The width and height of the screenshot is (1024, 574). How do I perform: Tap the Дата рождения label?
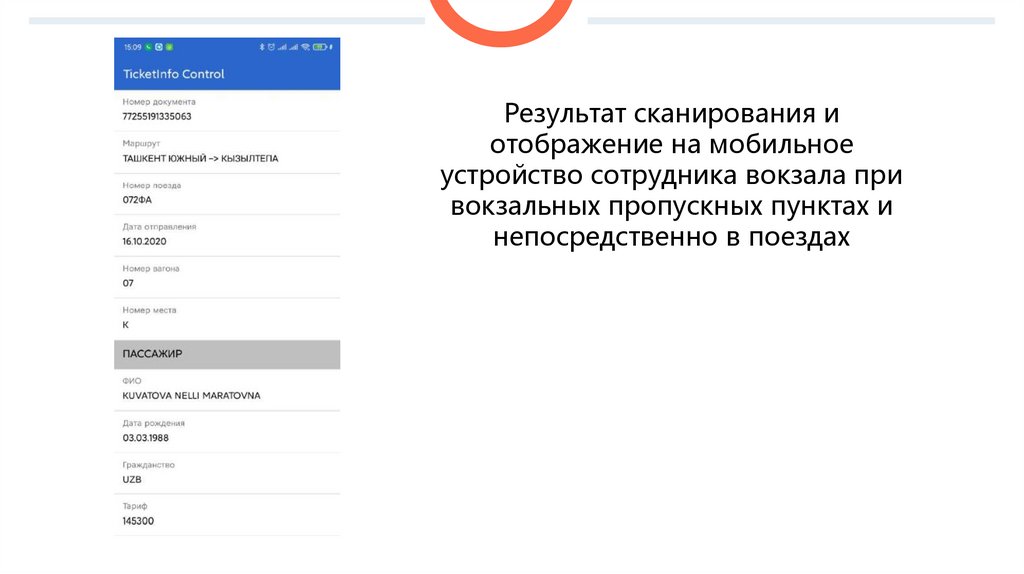point(153,423)
